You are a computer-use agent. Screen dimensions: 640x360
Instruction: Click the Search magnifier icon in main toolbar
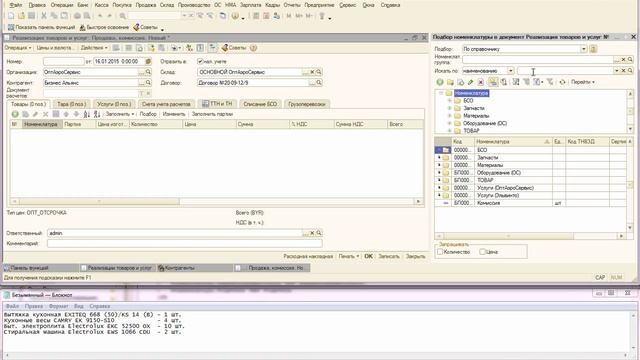point(122,16)
